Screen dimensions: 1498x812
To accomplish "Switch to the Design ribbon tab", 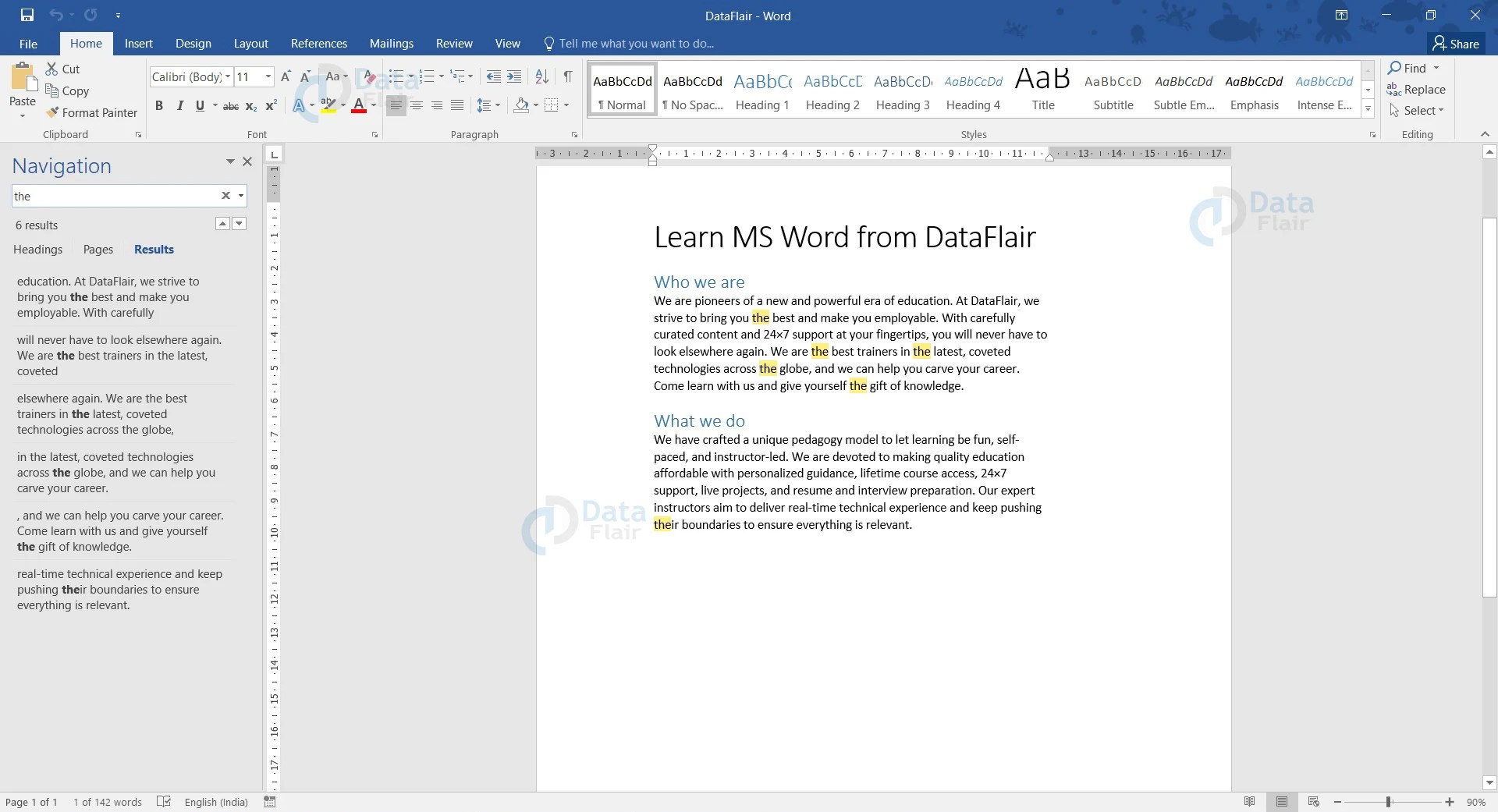I will coord(193,44).
